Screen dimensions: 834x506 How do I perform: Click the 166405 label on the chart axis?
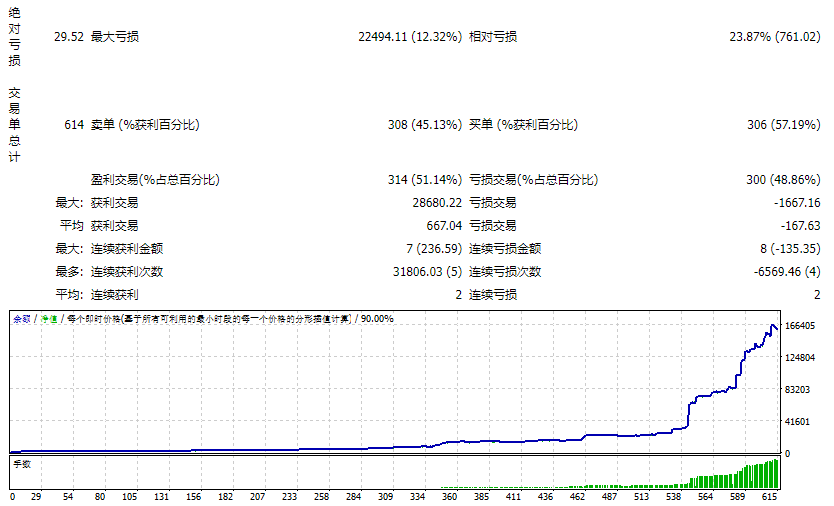[799, 326]
